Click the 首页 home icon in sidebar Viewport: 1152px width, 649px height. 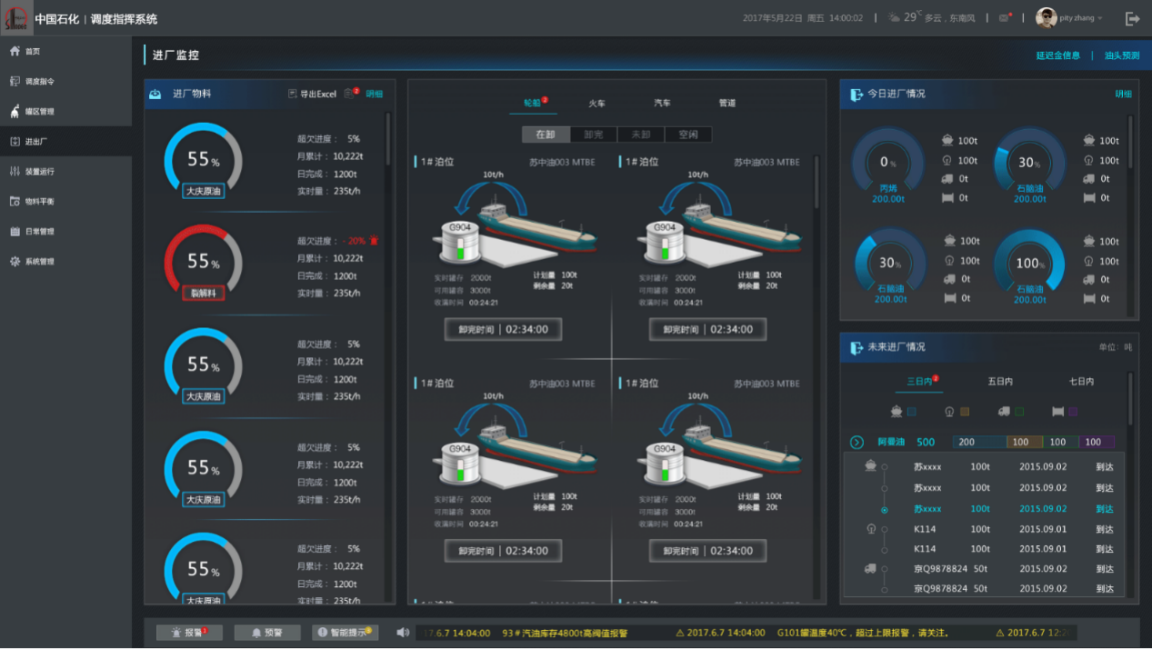(x=15, y=51)
